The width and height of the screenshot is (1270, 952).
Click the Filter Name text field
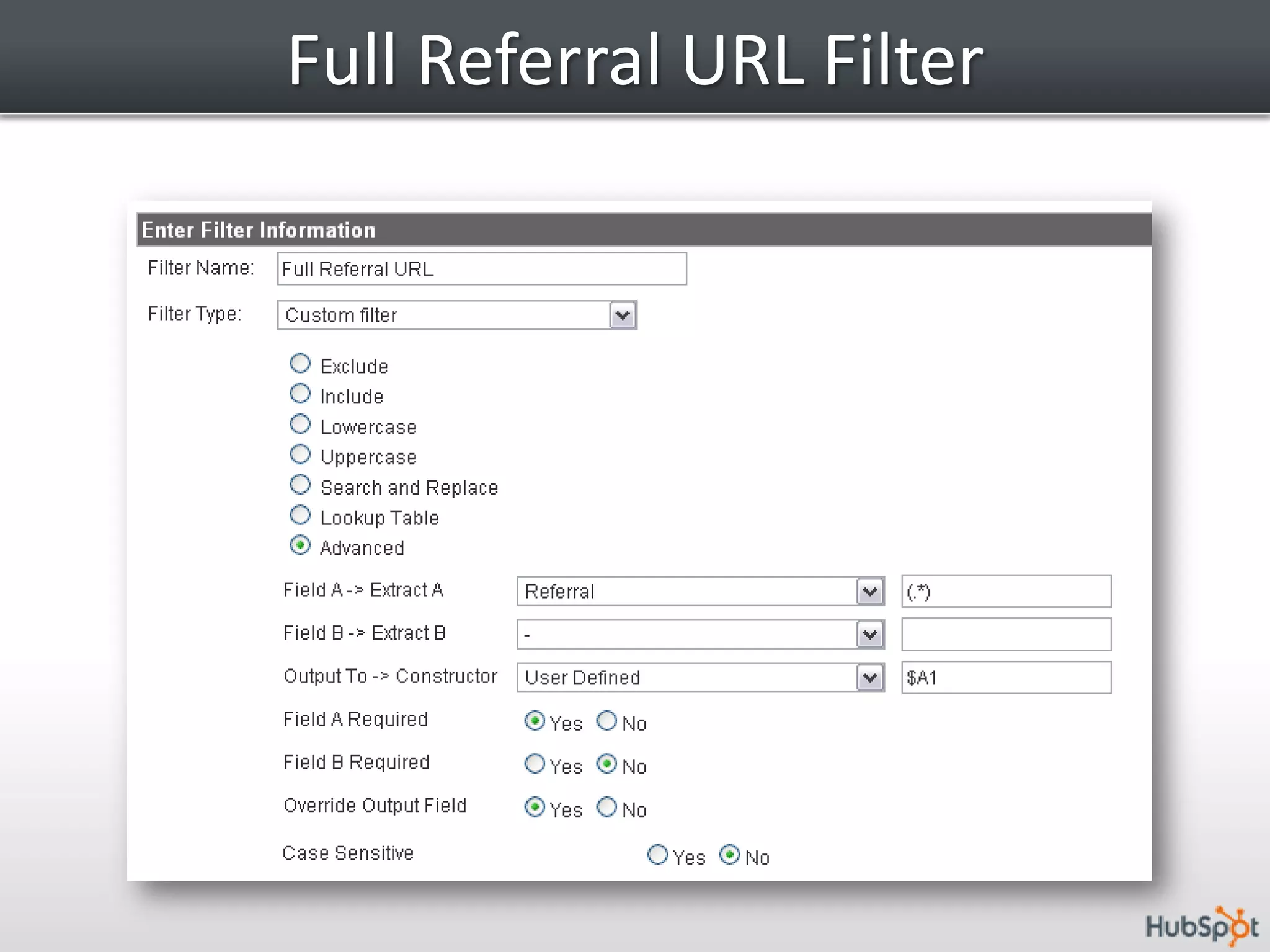481,269
